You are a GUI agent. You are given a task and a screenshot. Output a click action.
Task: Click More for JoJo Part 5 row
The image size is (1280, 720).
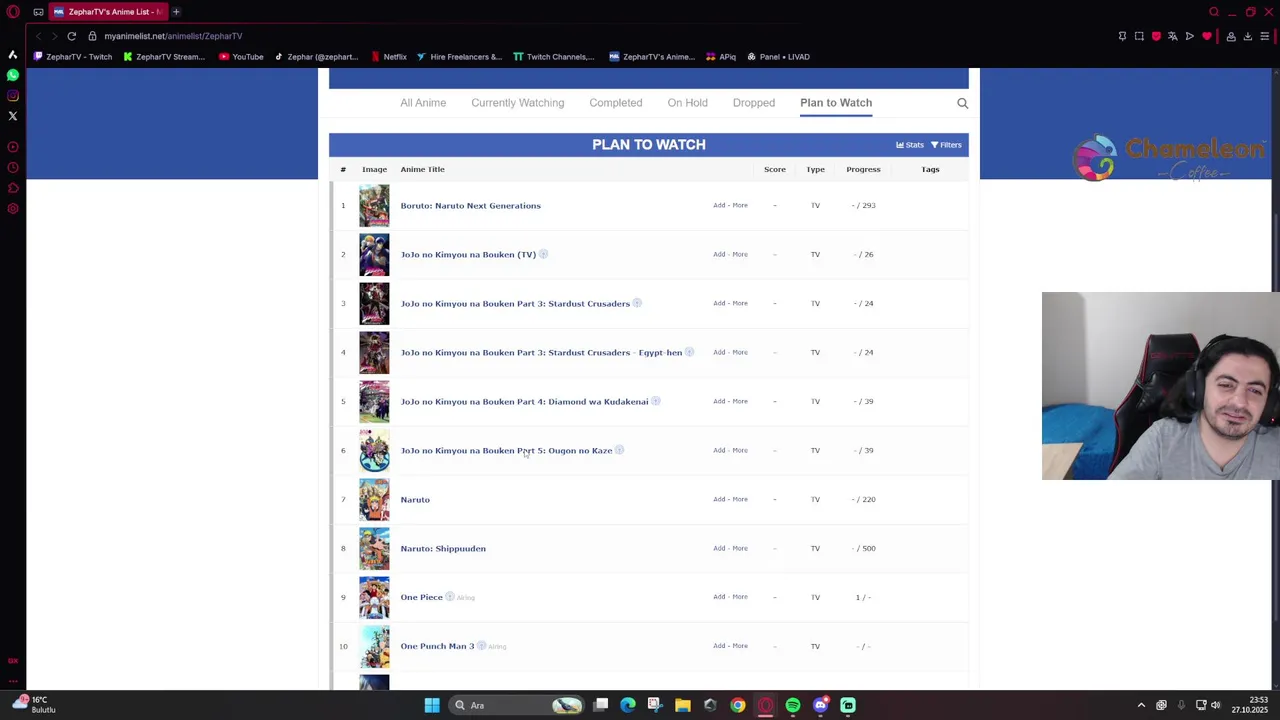coord(740,450)
